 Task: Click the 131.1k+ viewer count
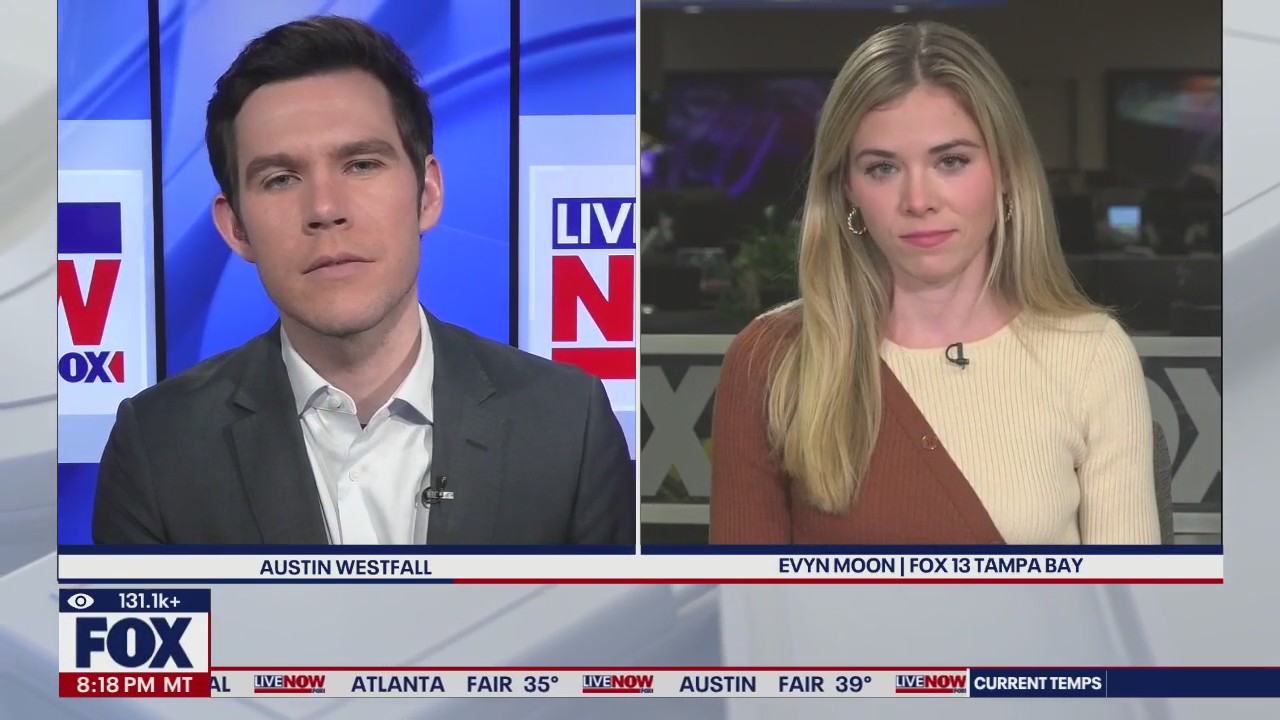[150, 601]
